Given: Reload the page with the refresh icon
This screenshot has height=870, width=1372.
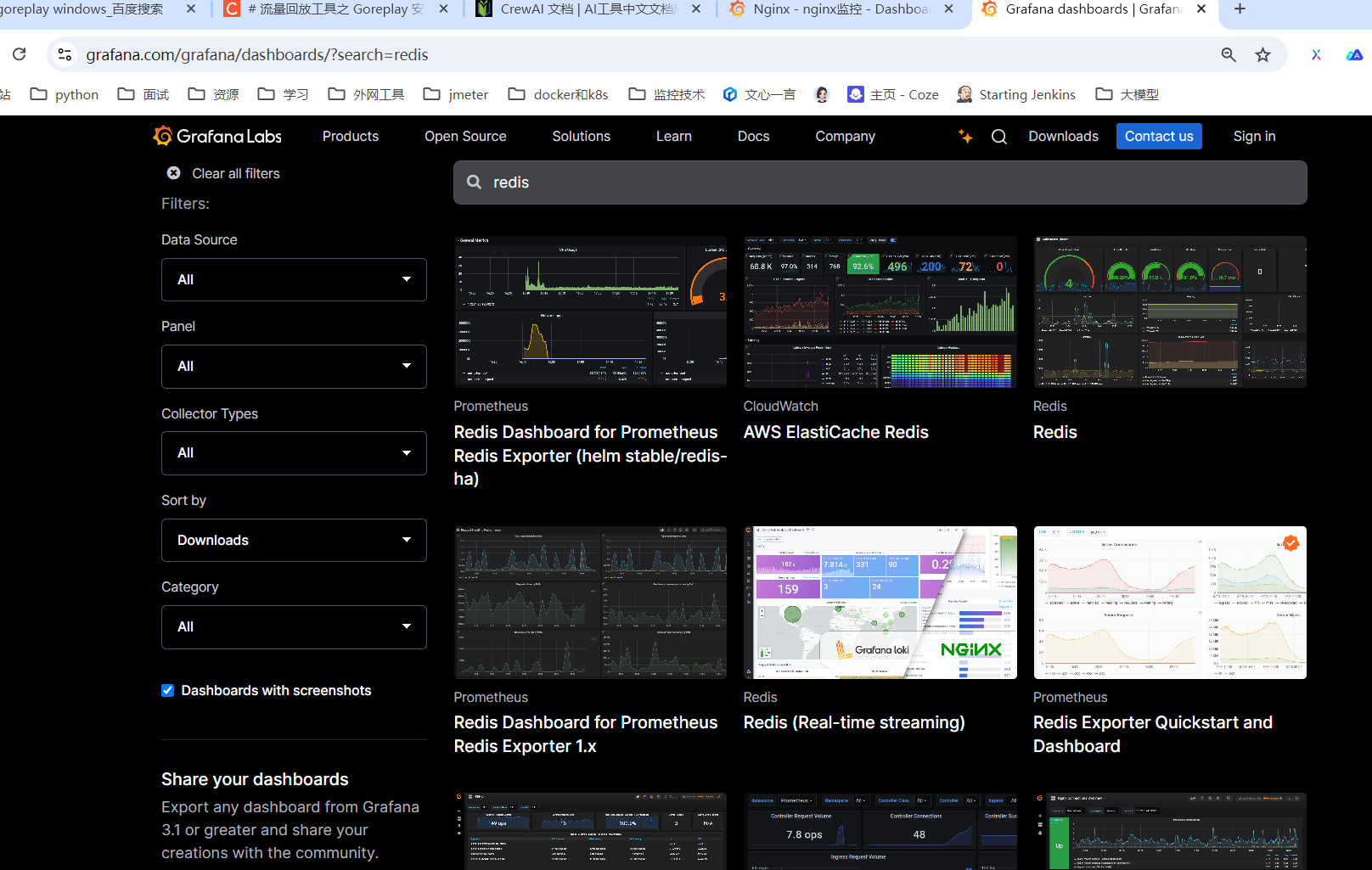Looking at the screenshot, I should pos(20,54).
